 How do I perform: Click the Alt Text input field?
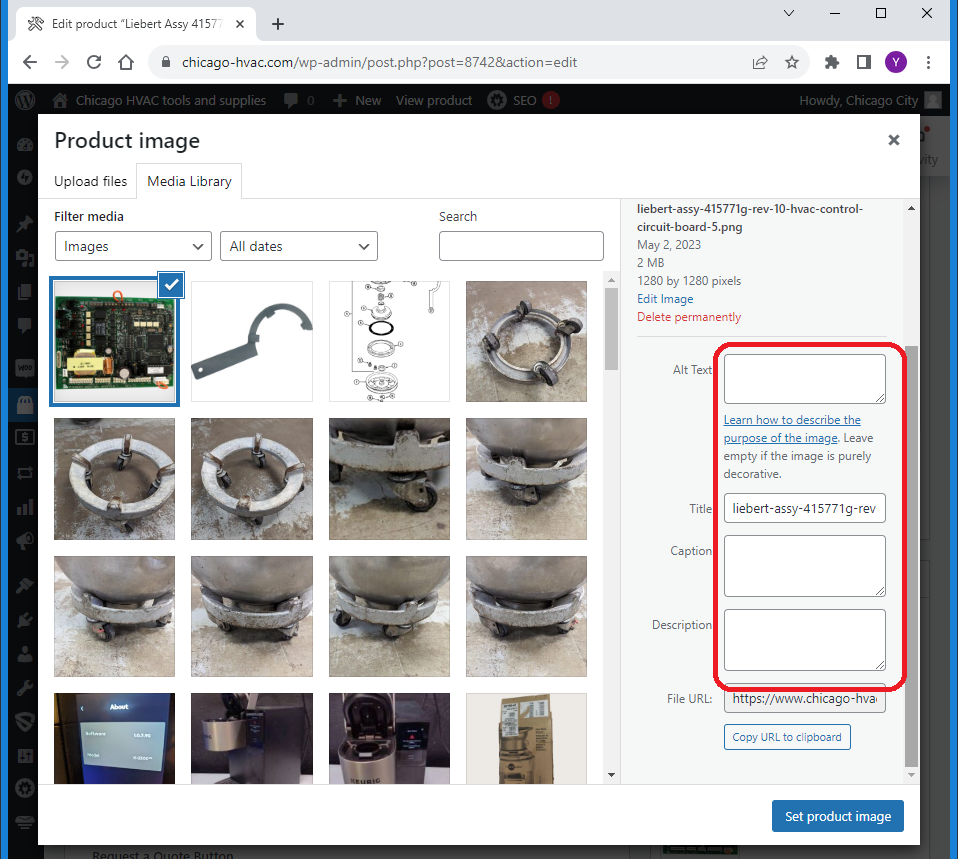click(804, 379)
